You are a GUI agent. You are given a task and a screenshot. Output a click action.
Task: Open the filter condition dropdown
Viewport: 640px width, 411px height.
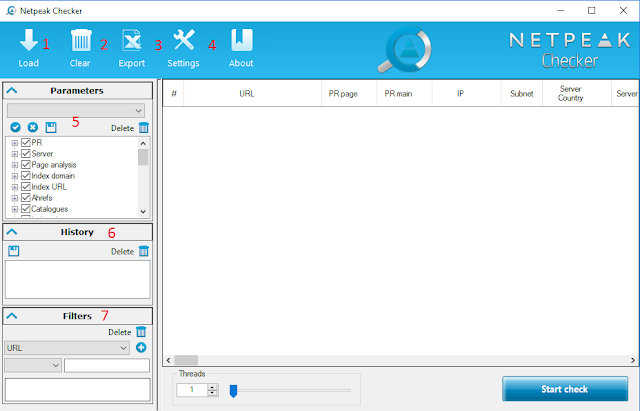tap(33, 365)
